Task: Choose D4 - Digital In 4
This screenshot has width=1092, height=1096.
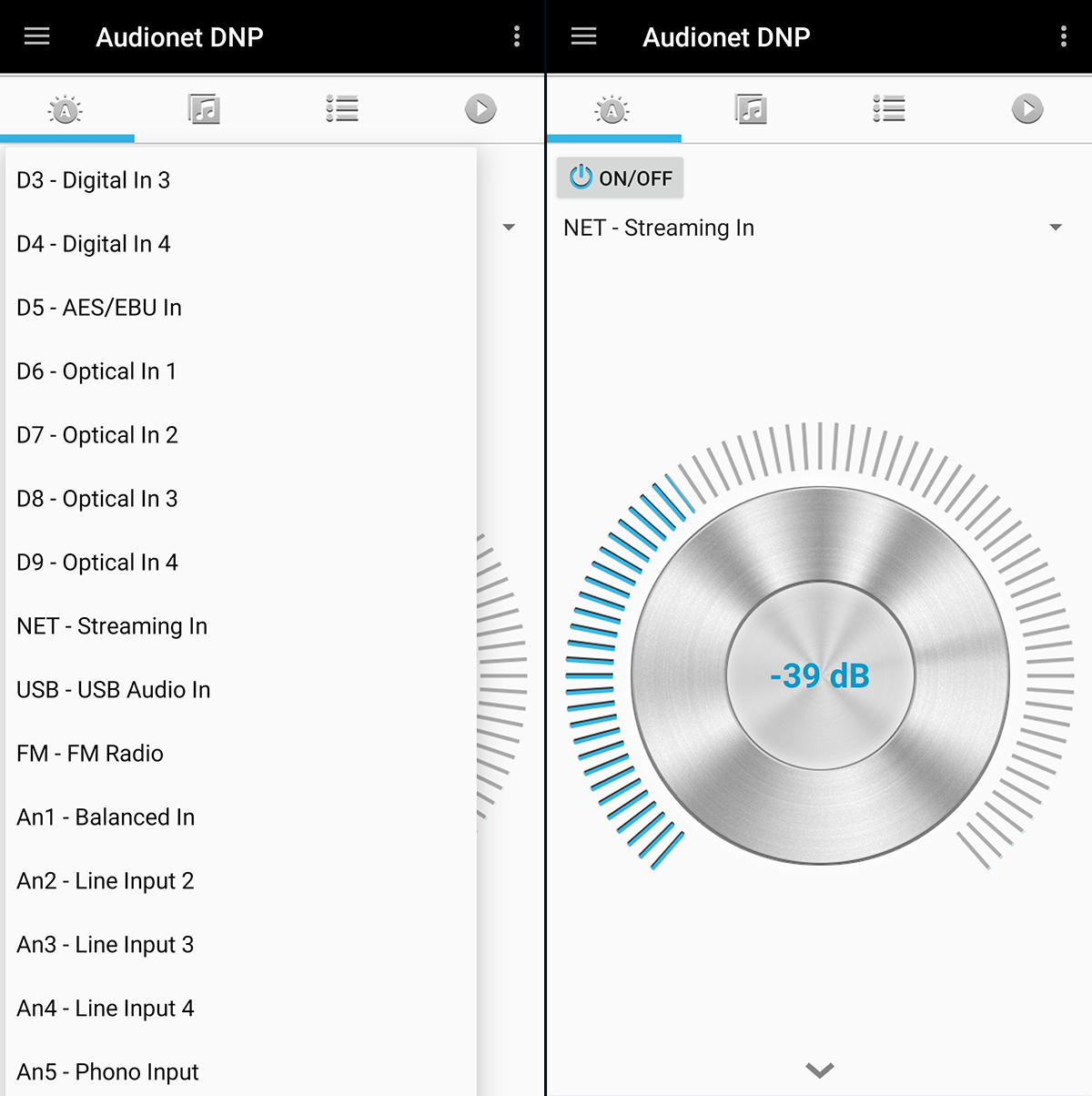Action: coord(241,244)
